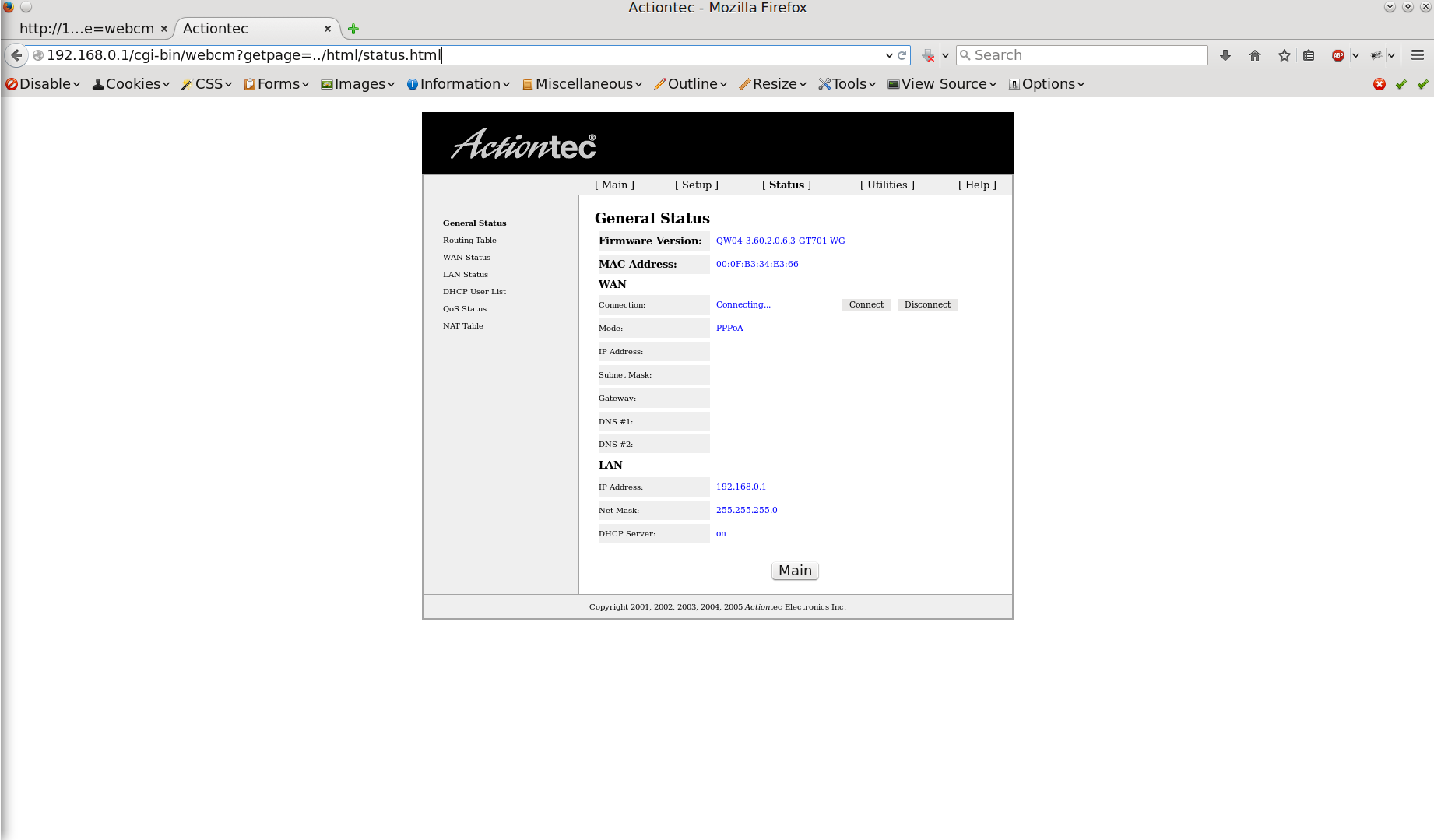This screenshot has height=840, width=1434.
Task: Click the site identity globe icon
Action: (x=37, y=55)
